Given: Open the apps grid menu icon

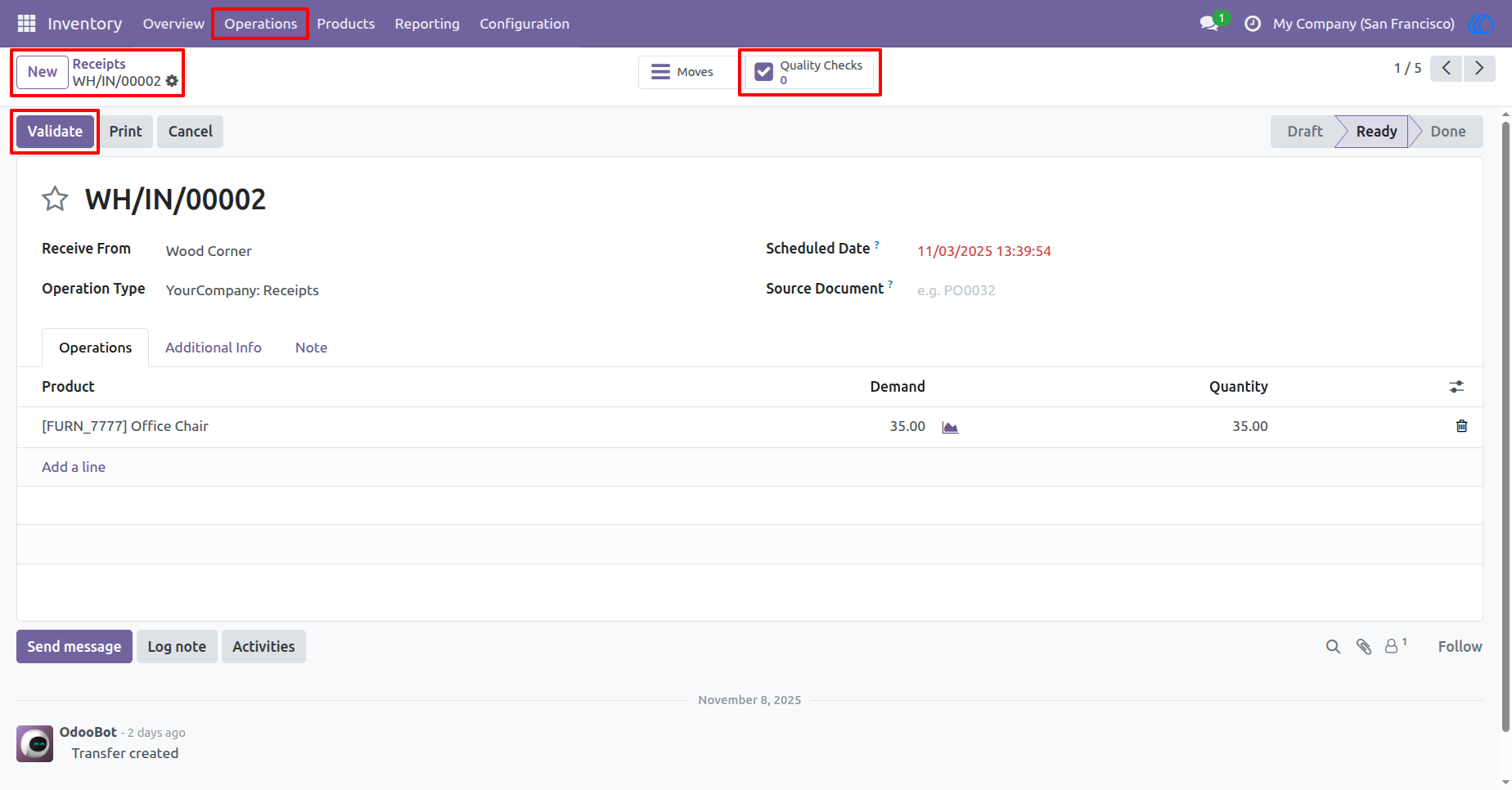Looking at the screenshot, I should click(26, 24).
